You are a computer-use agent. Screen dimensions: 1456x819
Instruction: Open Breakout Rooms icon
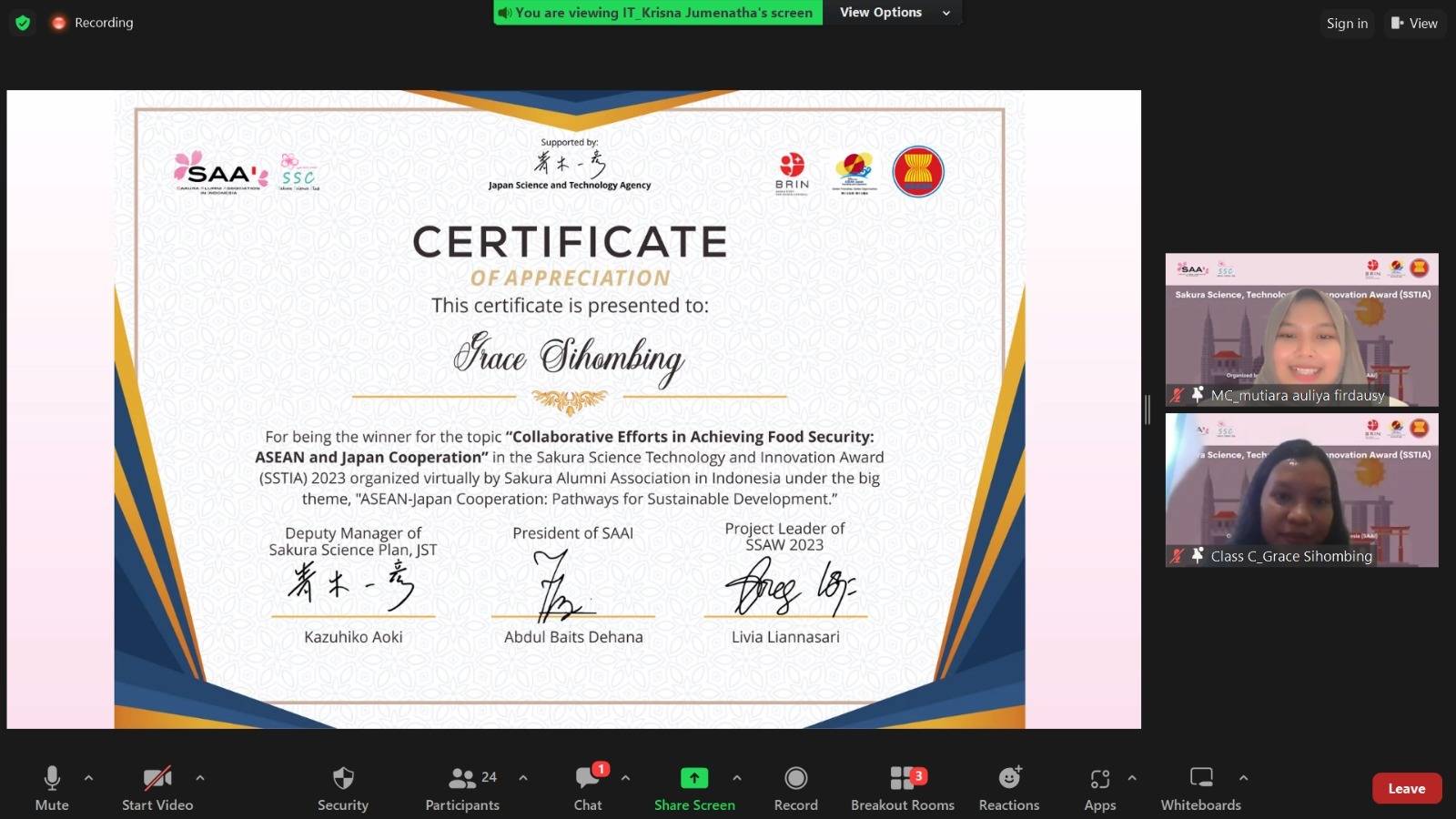[903, 779]
